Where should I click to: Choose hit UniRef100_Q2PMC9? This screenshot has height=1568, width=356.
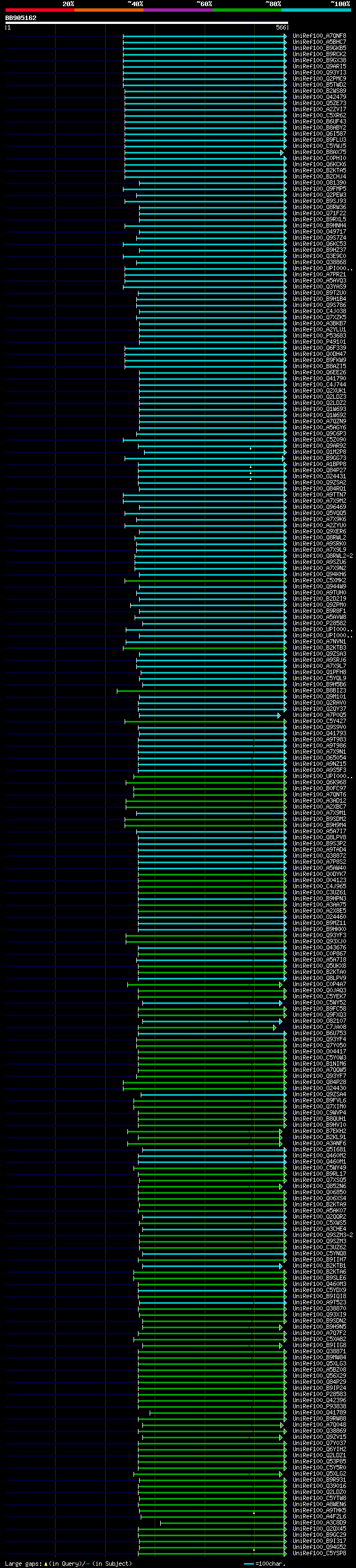(319, 78)
